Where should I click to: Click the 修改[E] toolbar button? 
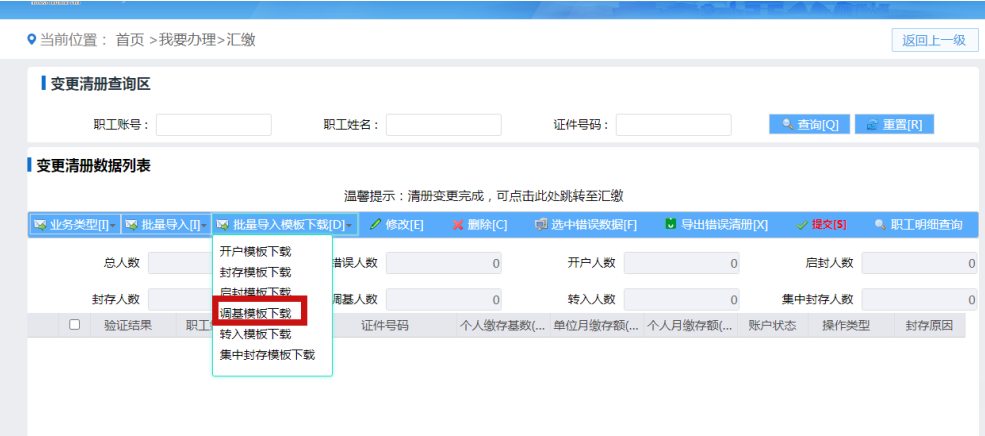(396, 225)
